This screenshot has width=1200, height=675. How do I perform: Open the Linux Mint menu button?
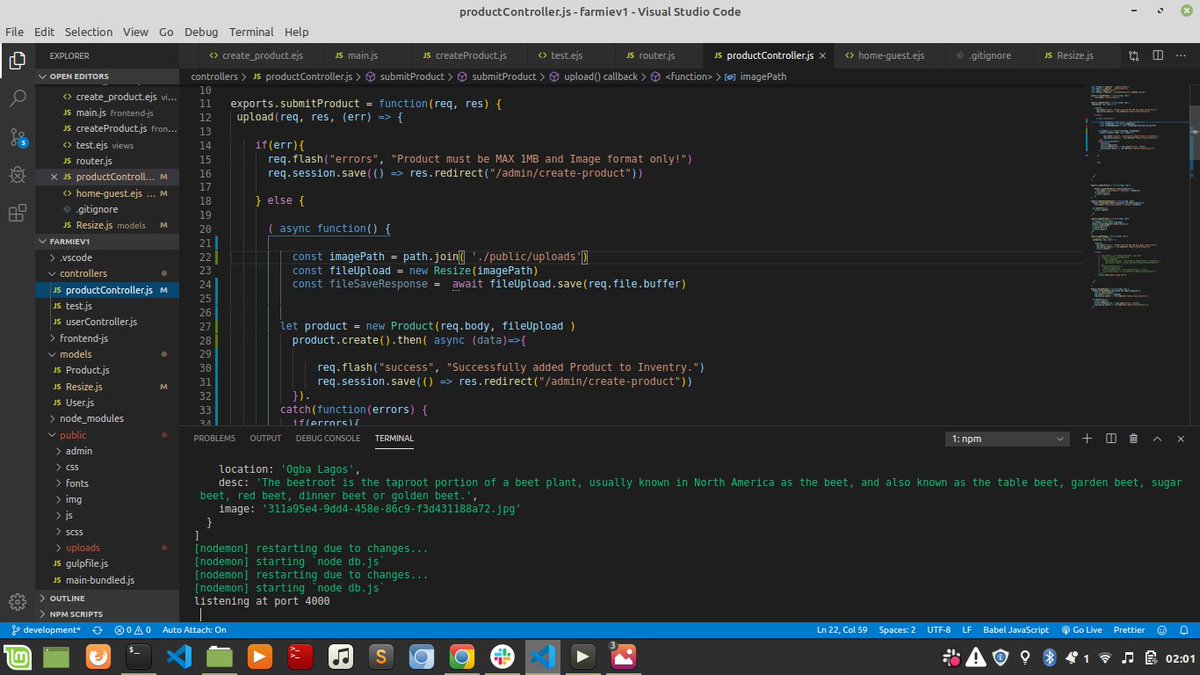coord(19,657)
